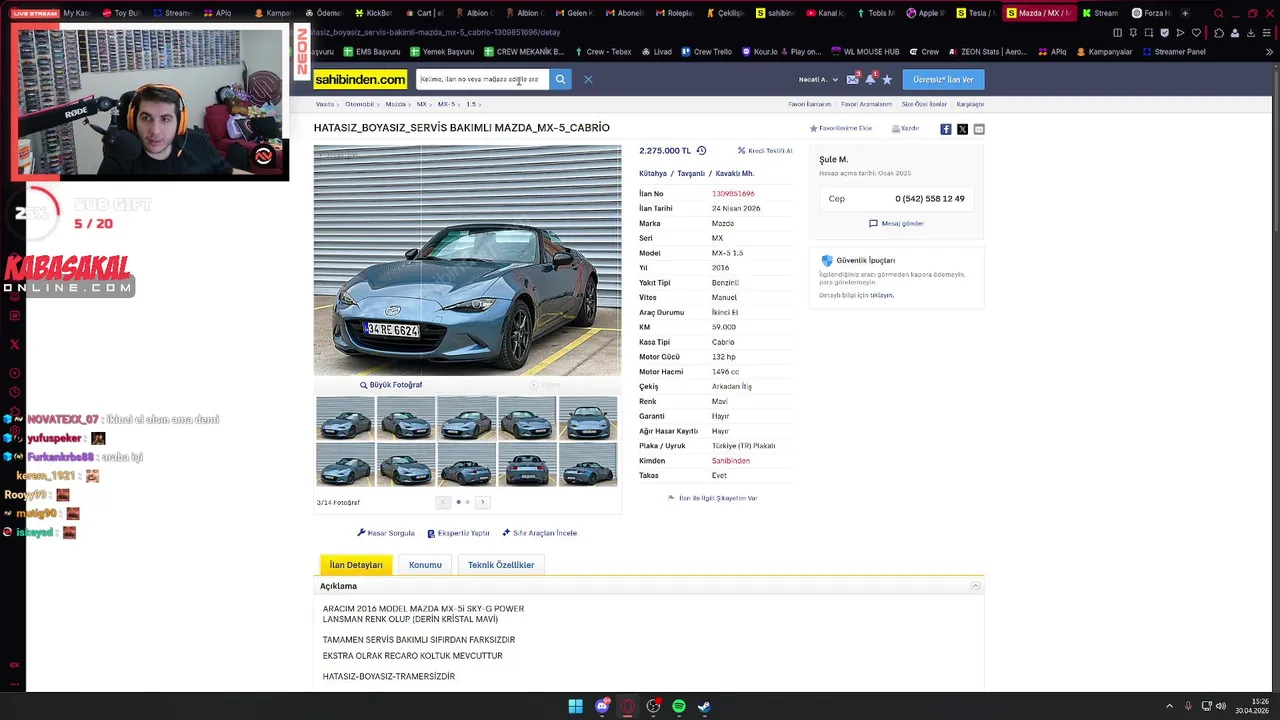Click İlan No 1309851696
Screen dimensions: 1280x720
[x=733, y=194]
